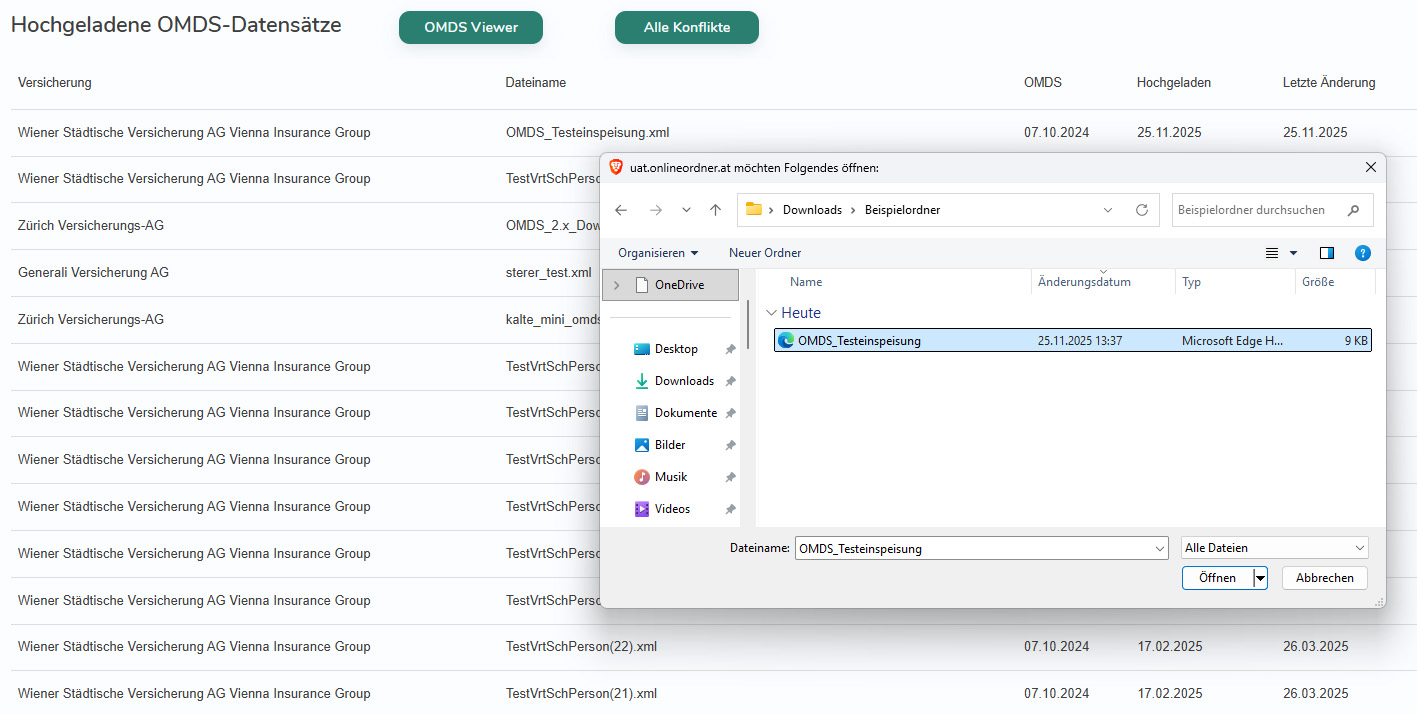1418x714 pixels.
Task: Select Desktop in the navigation pane
Action: pos(676,349)
